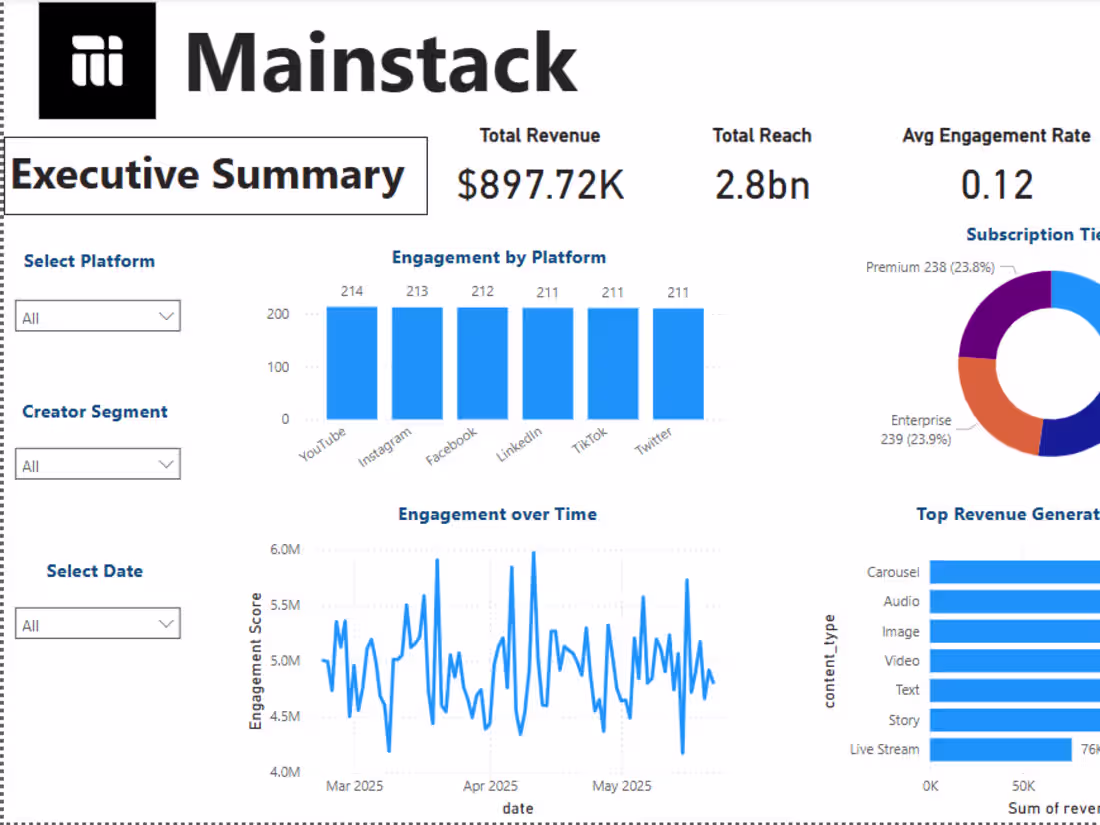
Task: Click the Total Revenue KPI card
Action: pos(540,162)
